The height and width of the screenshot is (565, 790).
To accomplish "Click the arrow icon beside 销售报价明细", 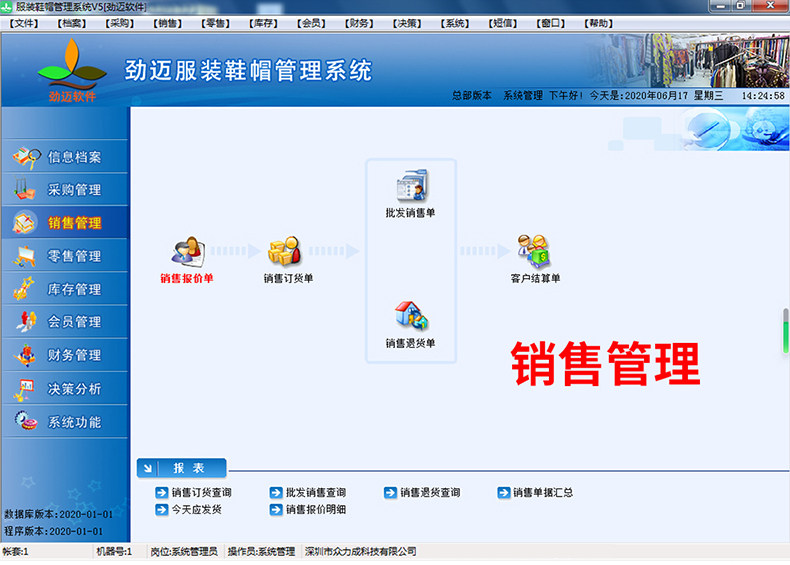I will point(276,510).
